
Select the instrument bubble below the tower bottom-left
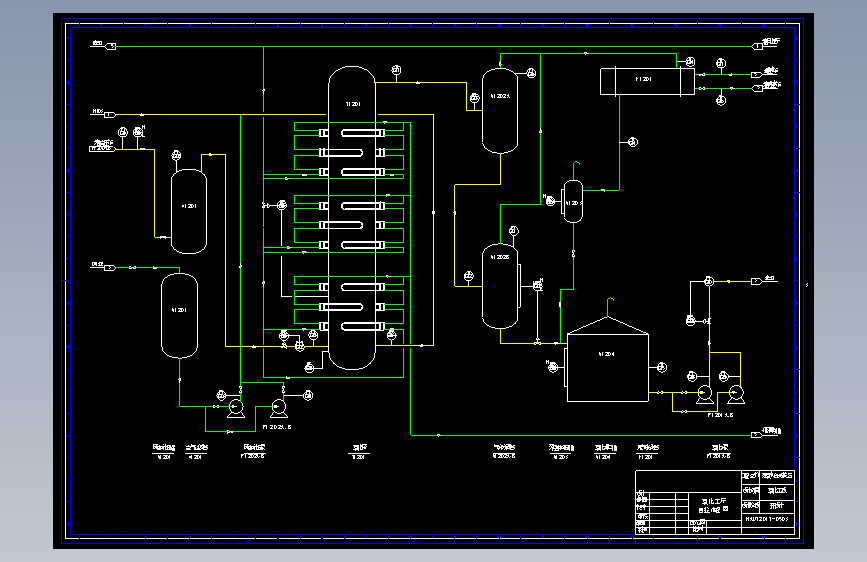(310, 367)
